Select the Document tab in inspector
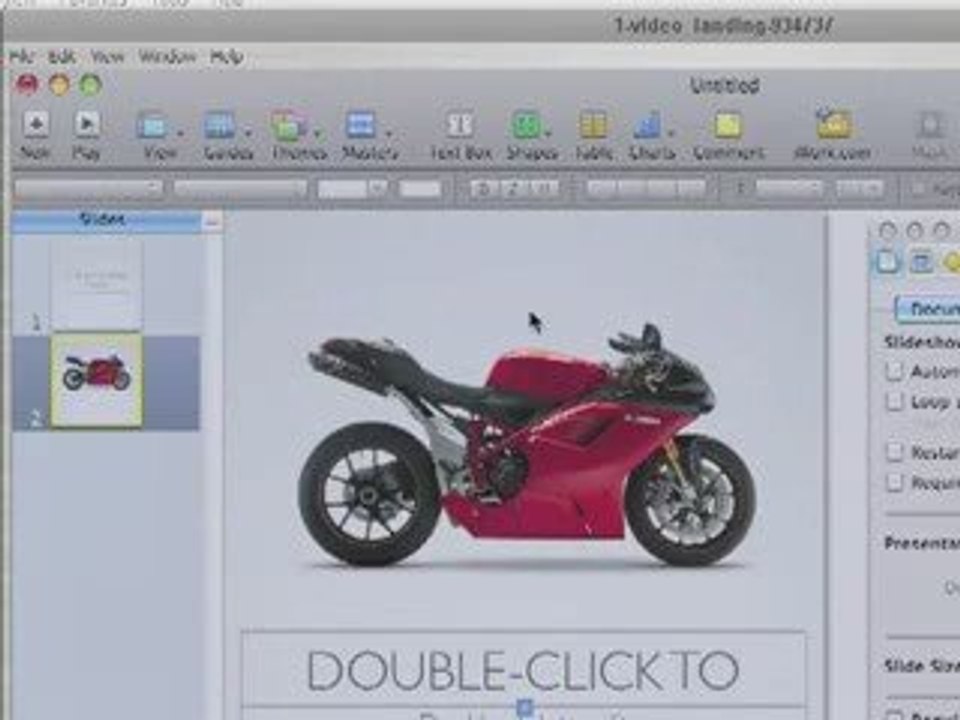 [927, 308]
